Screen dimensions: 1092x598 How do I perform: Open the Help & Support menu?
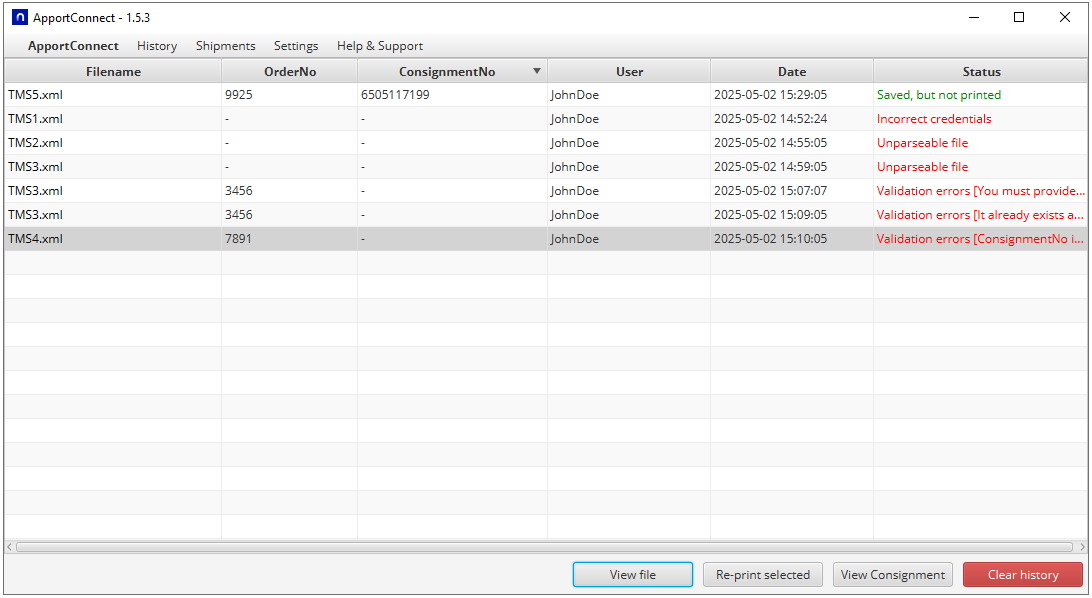click(x=379, y=46)
